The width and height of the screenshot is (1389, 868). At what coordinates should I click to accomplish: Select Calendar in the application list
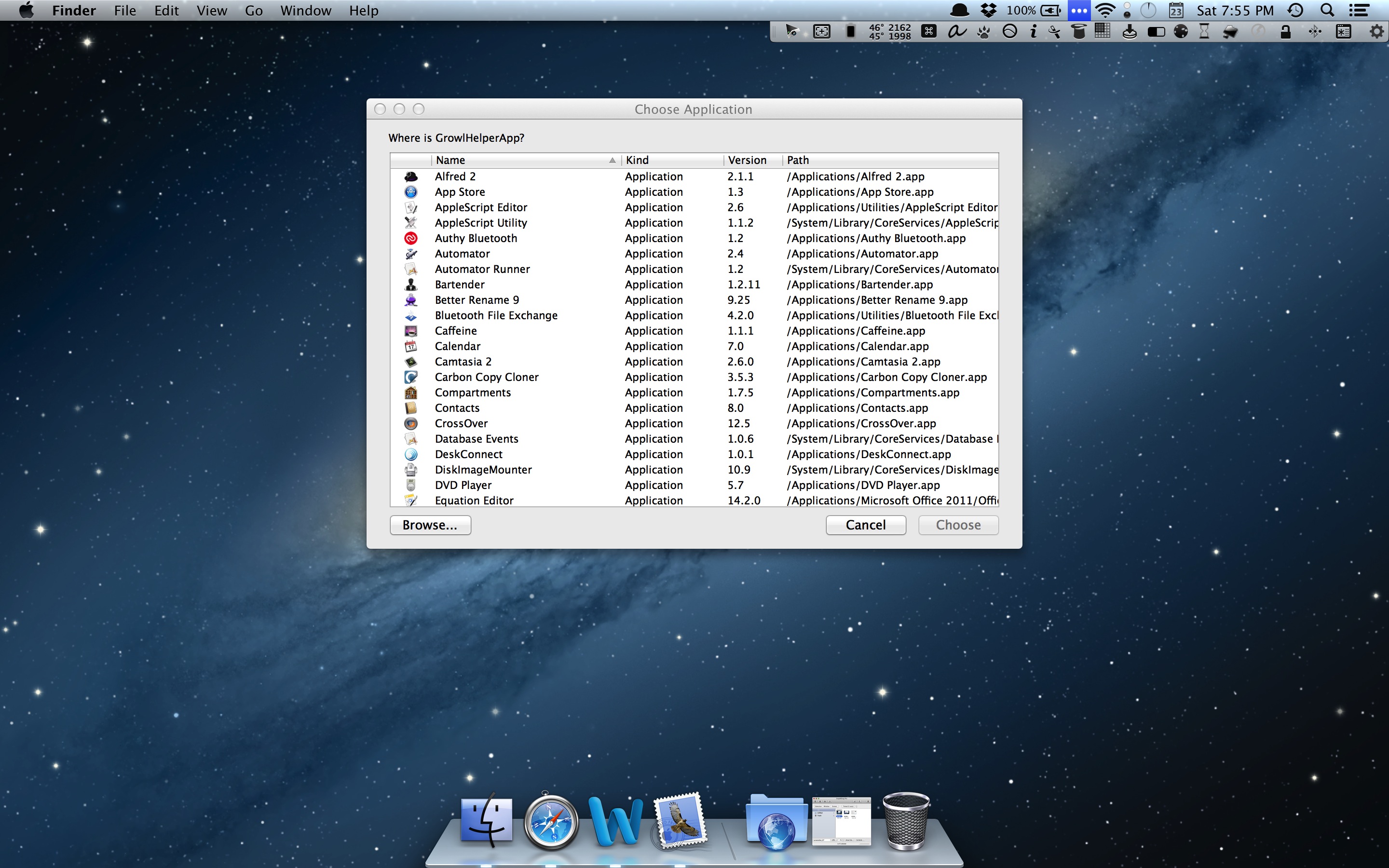(x=694, y=347)
